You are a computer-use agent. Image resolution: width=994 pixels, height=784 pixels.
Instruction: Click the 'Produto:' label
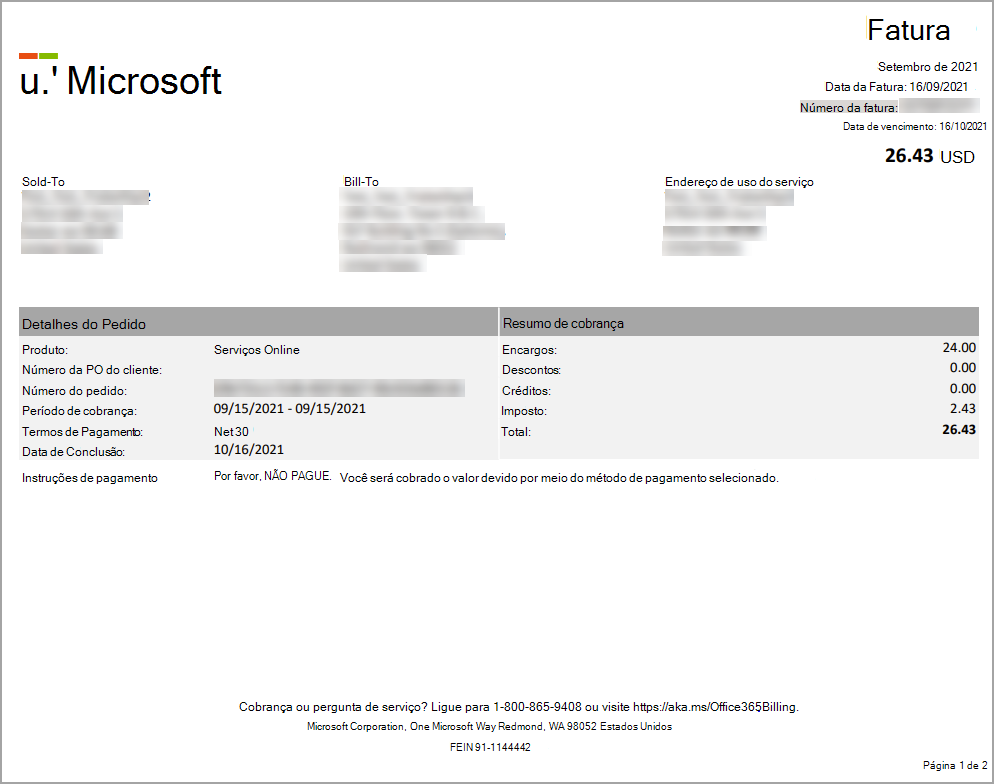[x=45, y=350]
